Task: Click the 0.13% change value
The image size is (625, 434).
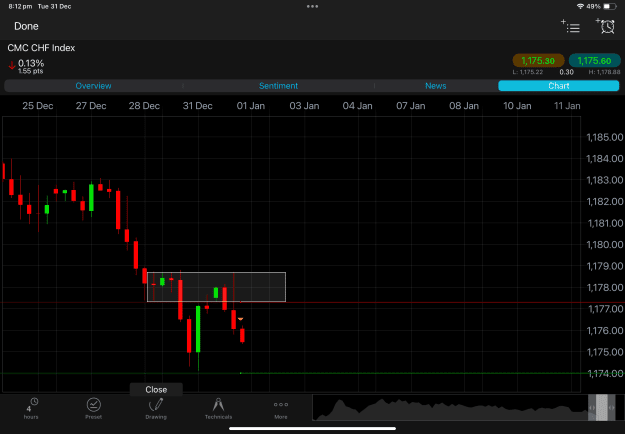Action: (31, 63)
